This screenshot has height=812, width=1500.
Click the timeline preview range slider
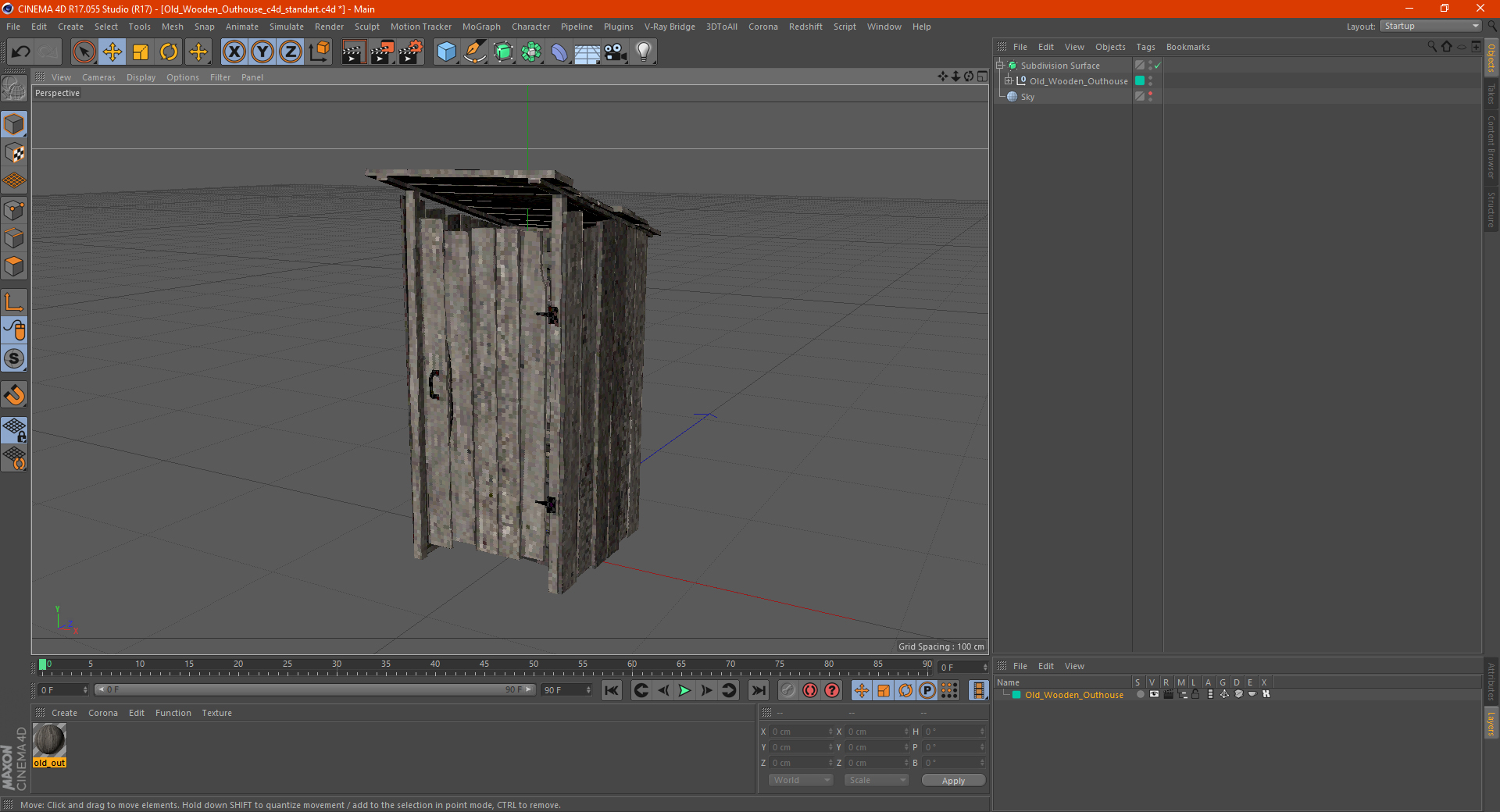pos(315,690)
